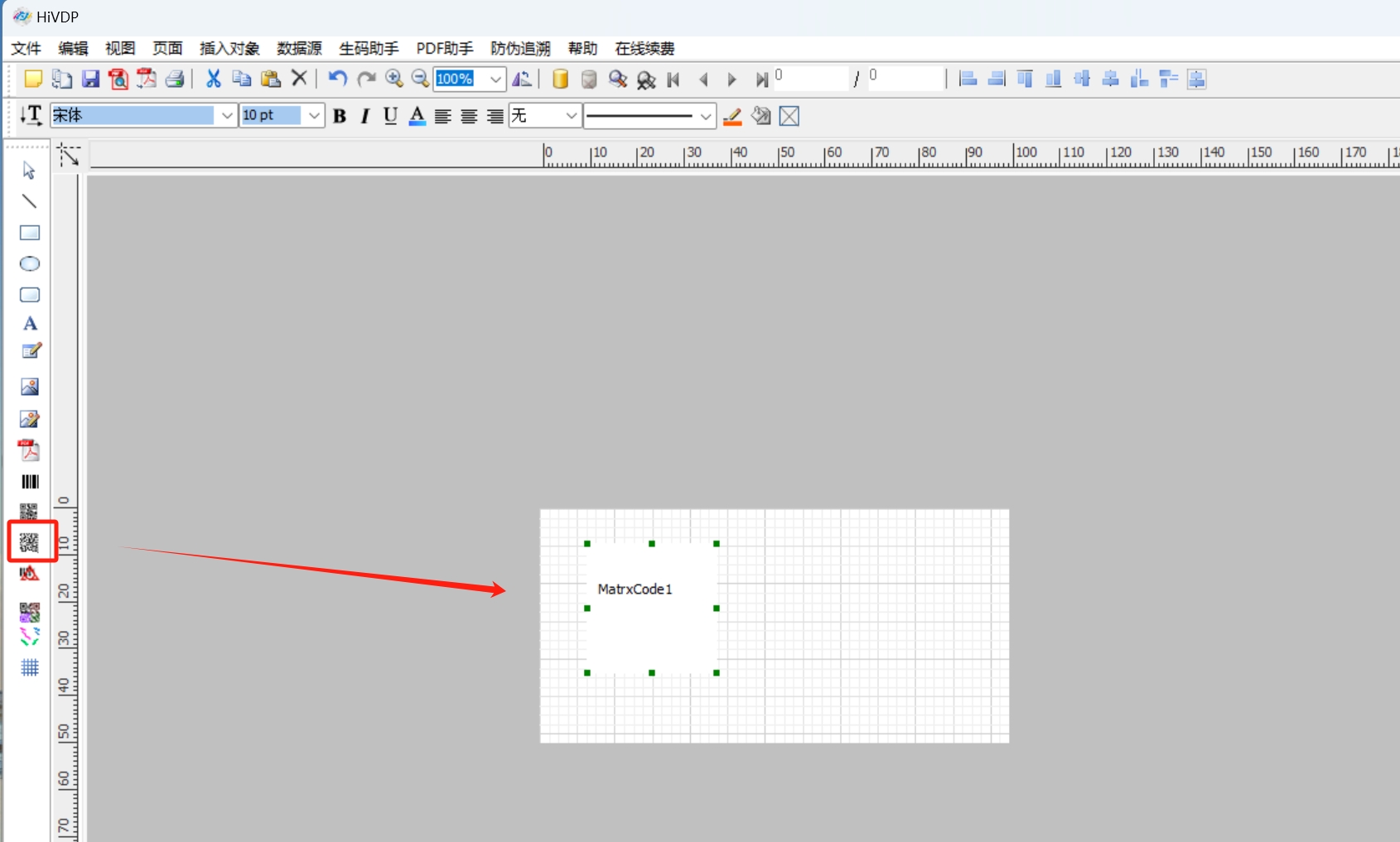Screen dimensions: 1400x842
Task: Open the PDF助手 menu
Action: click(x=445, y=48)
